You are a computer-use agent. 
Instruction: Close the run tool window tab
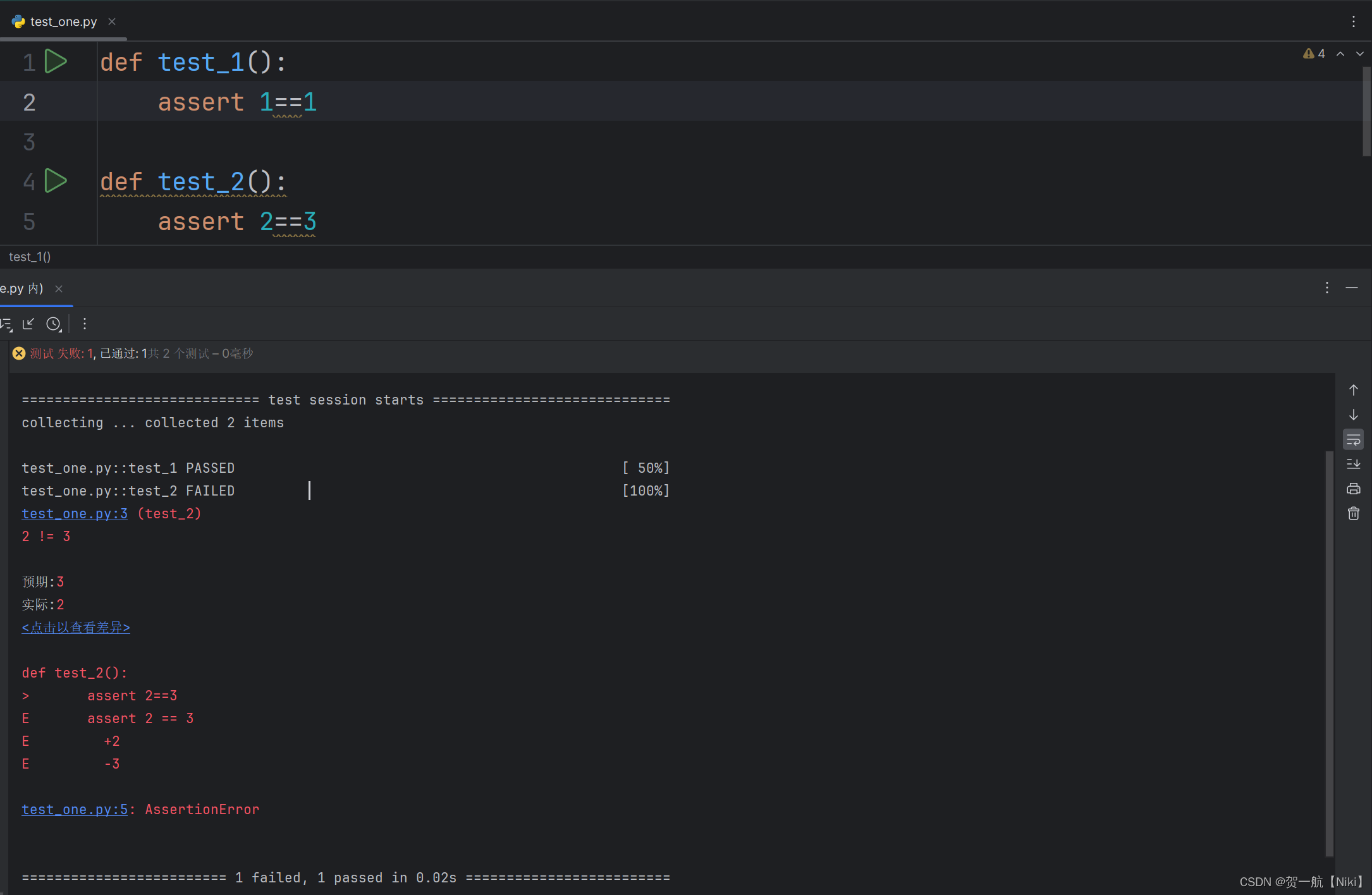point(59,289)
